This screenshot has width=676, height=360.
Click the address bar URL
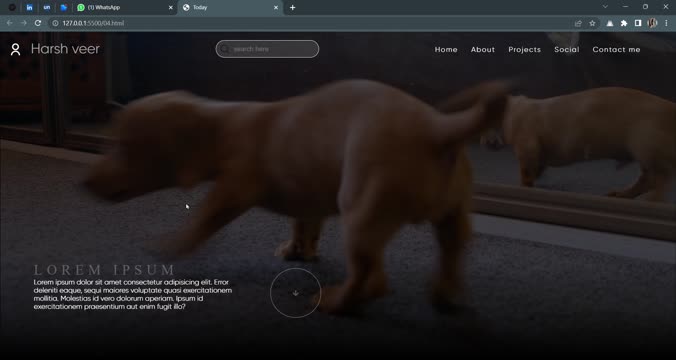pos(94,23)
